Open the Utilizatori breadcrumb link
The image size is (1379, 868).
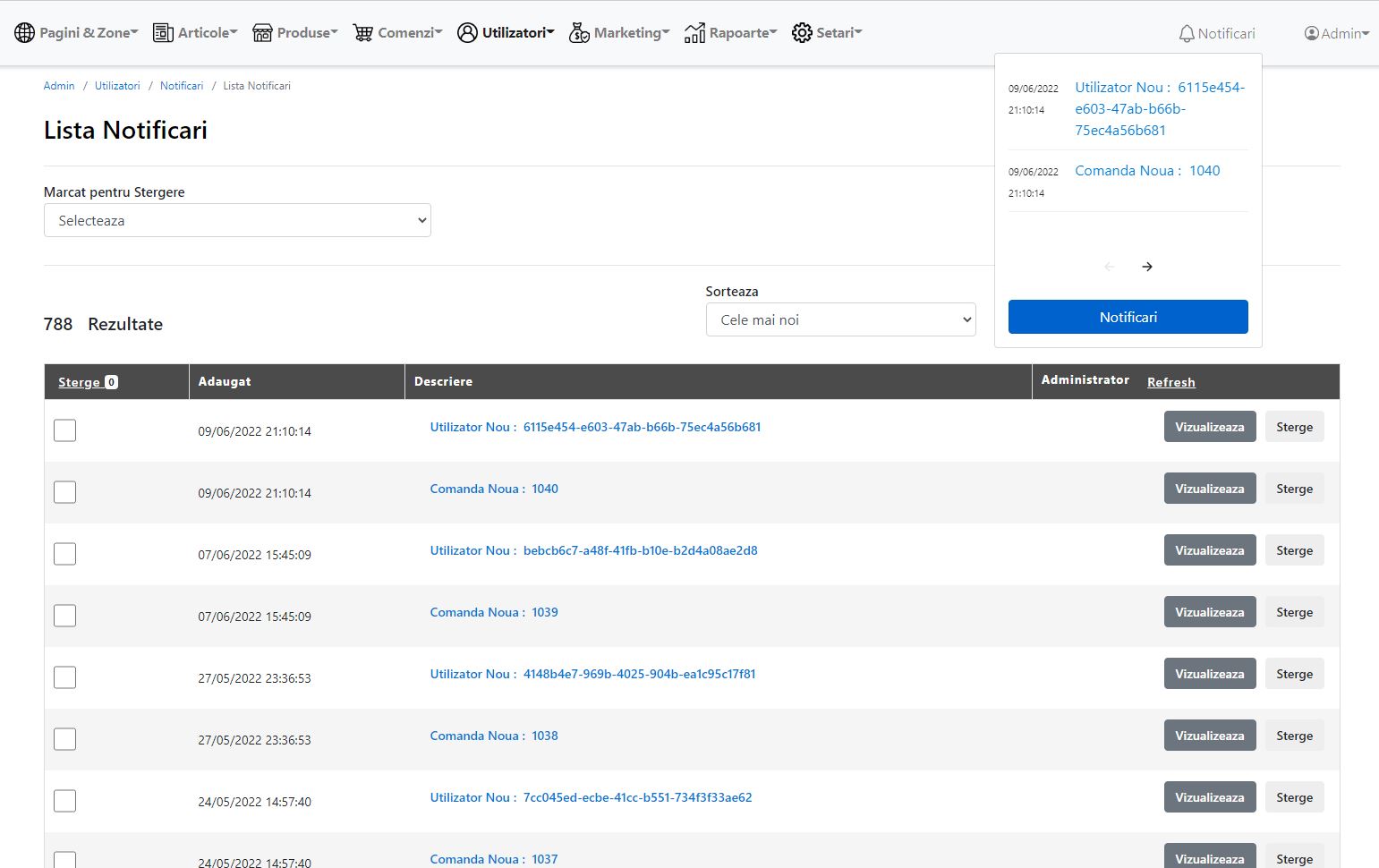point(117,86)
